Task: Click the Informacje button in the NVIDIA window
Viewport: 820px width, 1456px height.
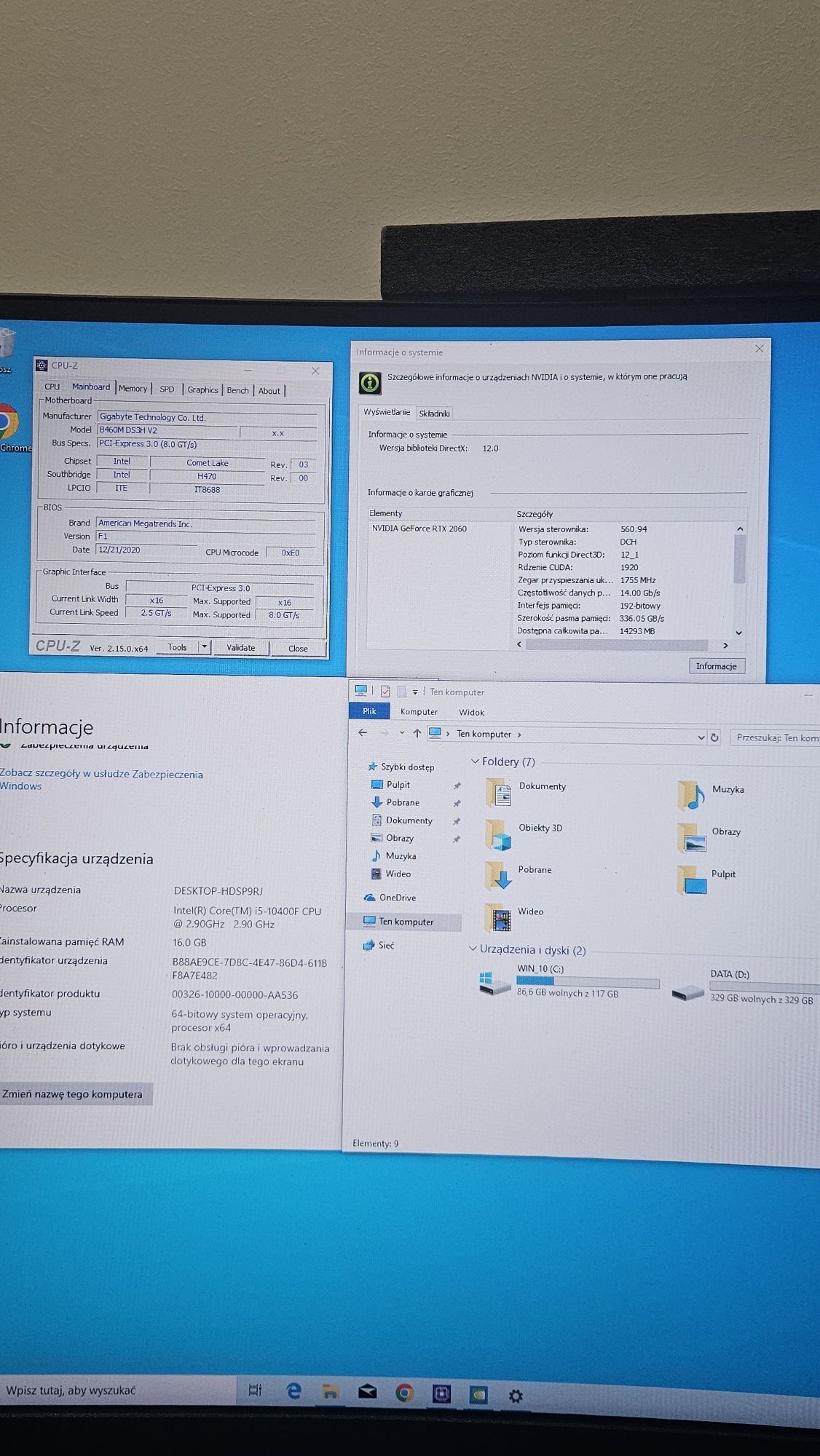Action: coord(716,666)
